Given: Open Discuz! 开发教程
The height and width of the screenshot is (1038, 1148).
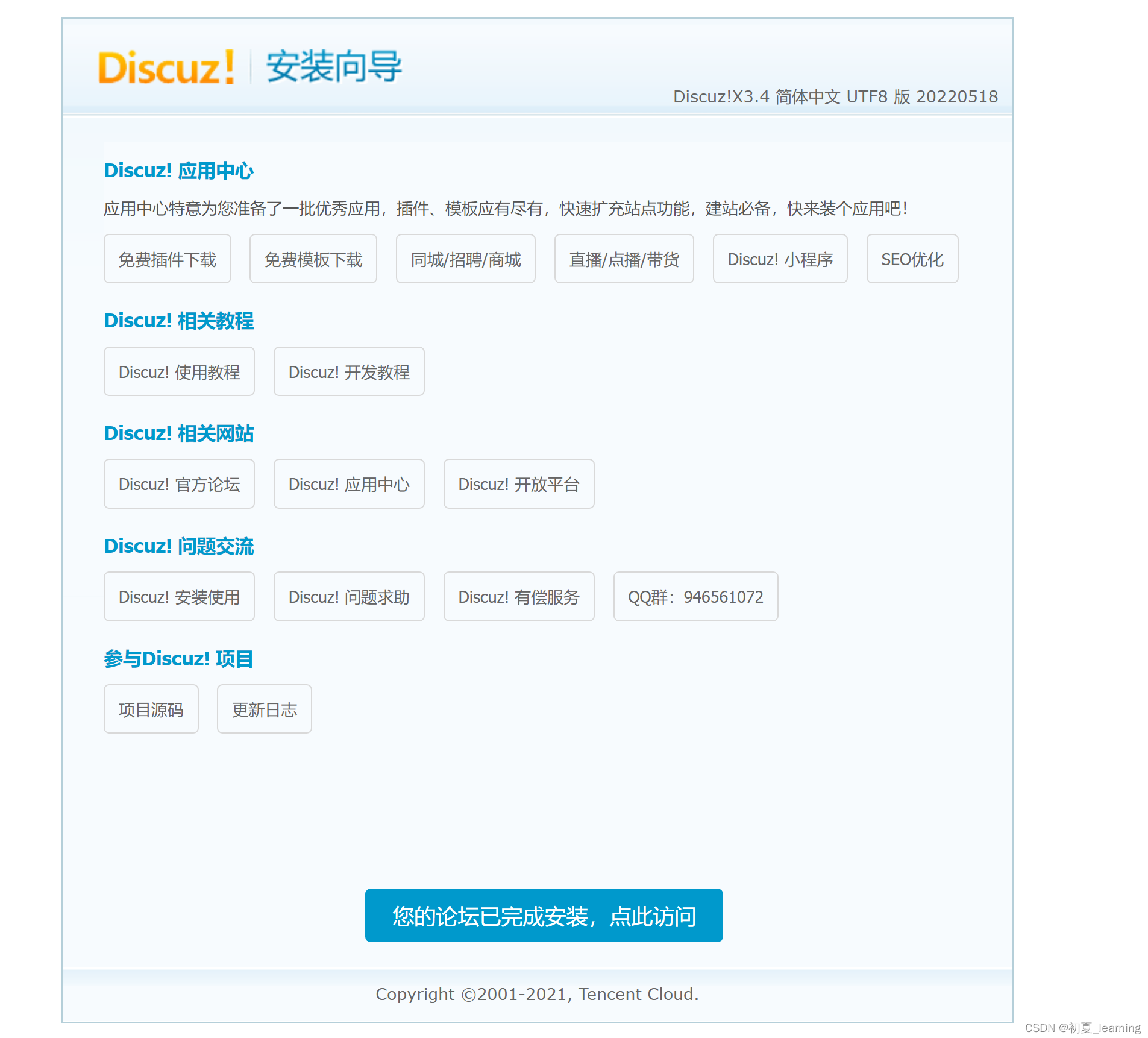Looking at the screenshot, I should [349, 371].
